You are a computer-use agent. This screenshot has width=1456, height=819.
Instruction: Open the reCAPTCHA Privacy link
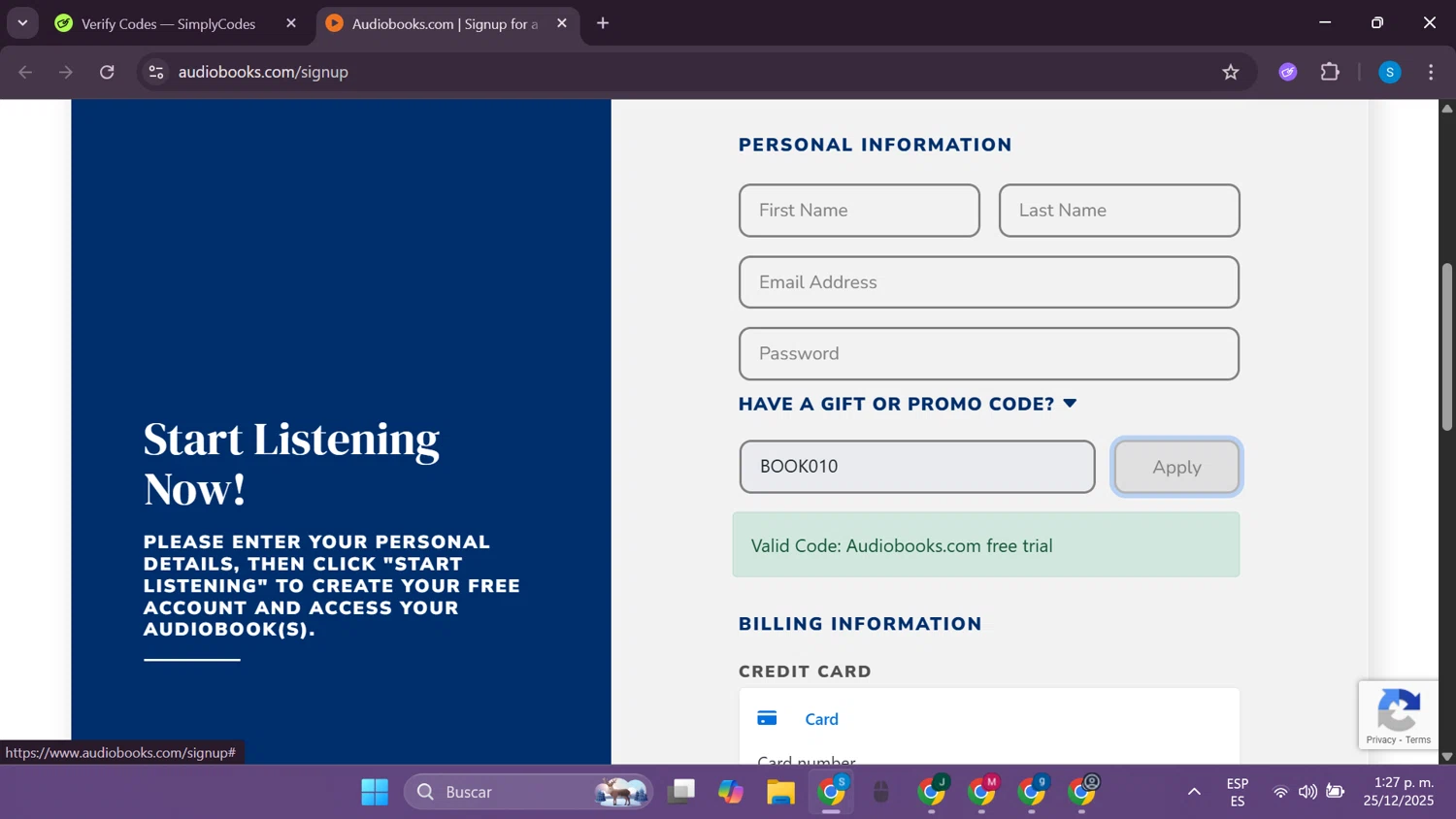1380,739
